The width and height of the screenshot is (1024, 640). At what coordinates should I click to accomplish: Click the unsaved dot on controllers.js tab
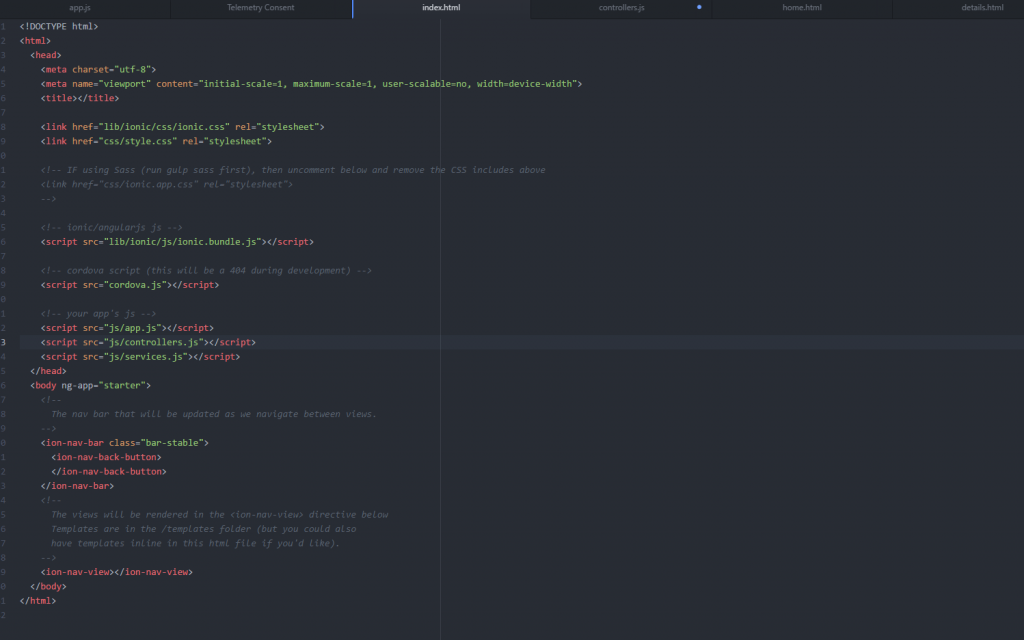pyautogui.click(x=699, y=7)
